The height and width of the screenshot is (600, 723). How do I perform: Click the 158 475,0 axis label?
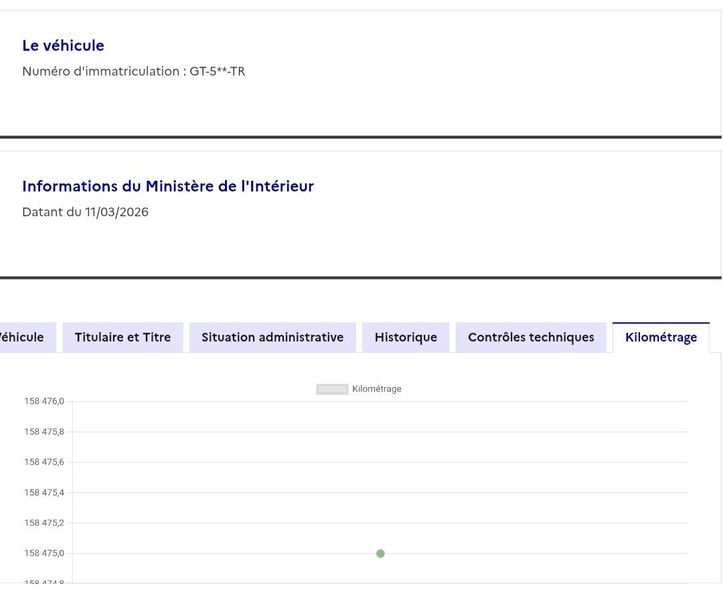(x=44, y=553)
